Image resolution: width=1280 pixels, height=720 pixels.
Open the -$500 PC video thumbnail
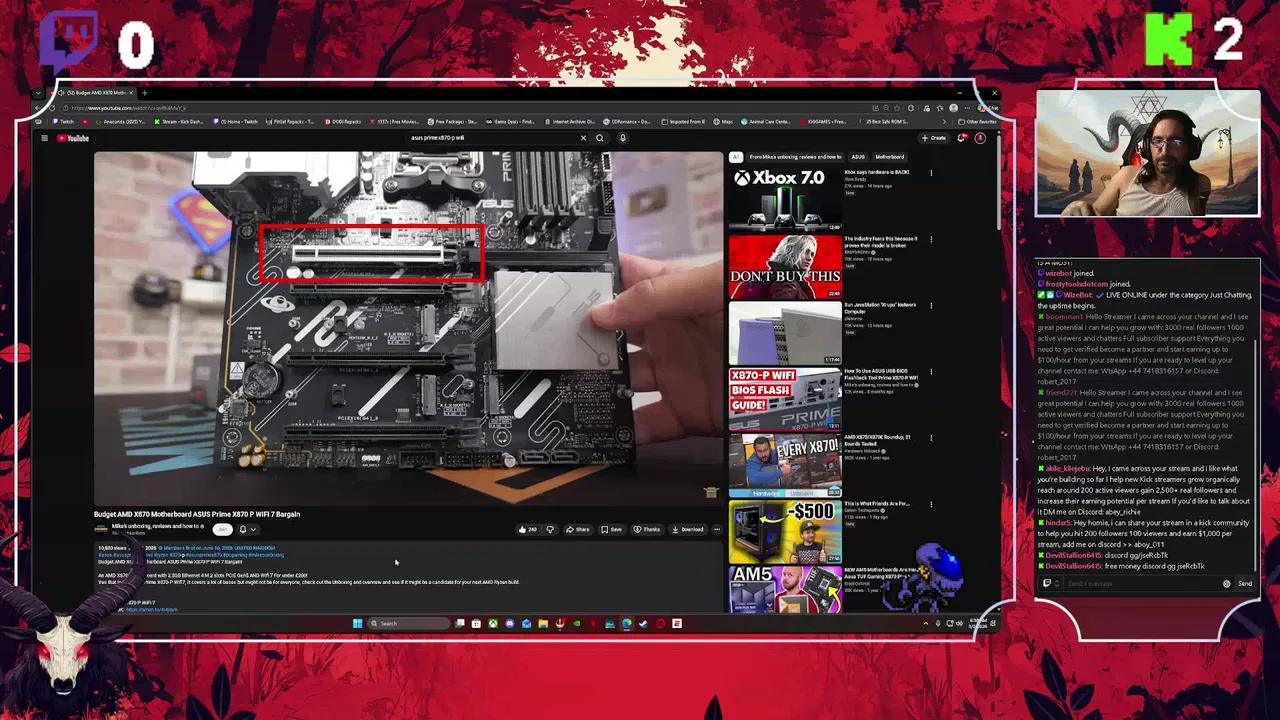tap(785, 533)
